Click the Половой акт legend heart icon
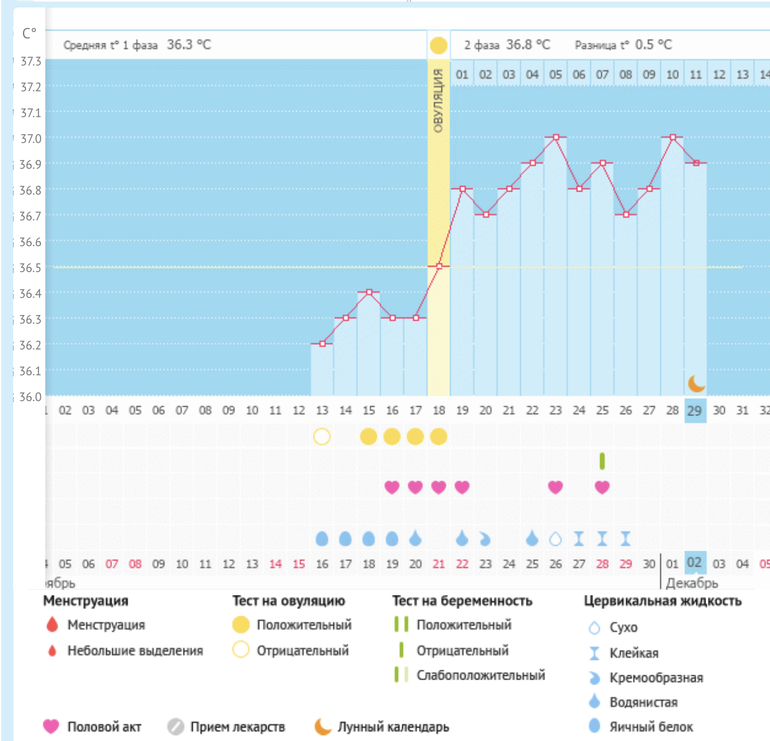The width and height of the screenshot is (770, 741). pos(51,727)
